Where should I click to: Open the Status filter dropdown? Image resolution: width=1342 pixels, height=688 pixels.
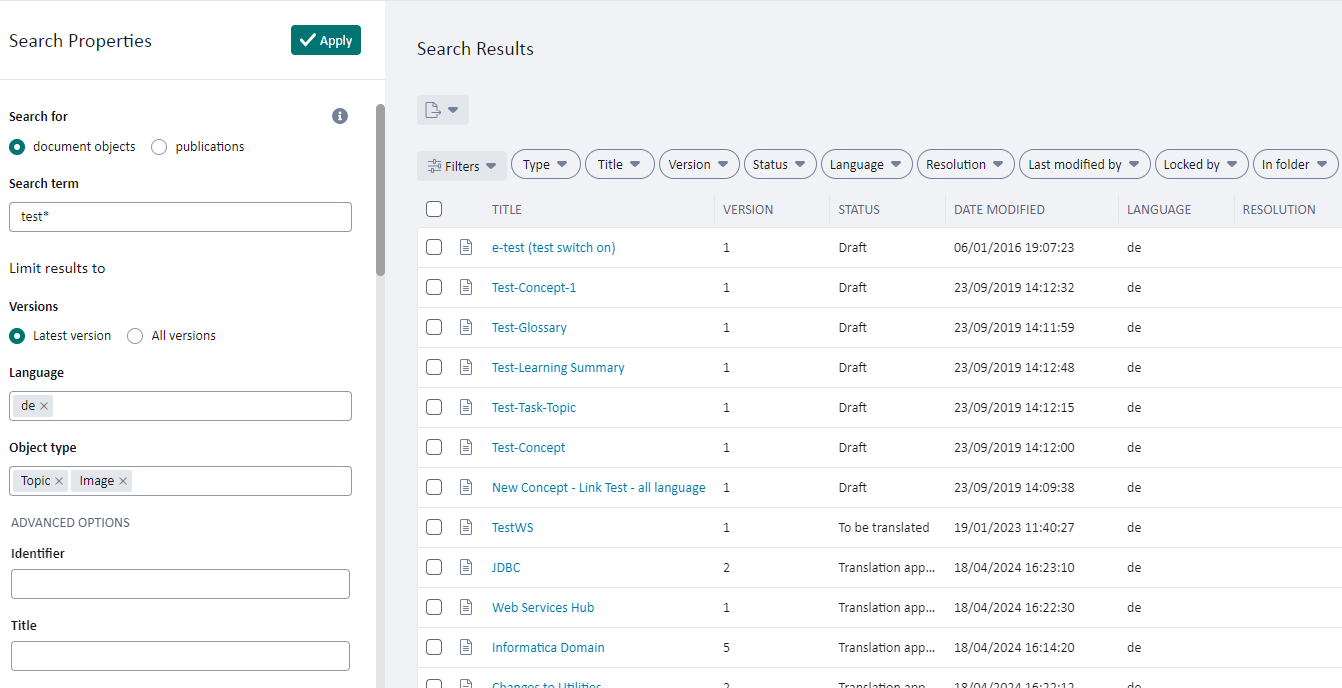coord(780,165)
